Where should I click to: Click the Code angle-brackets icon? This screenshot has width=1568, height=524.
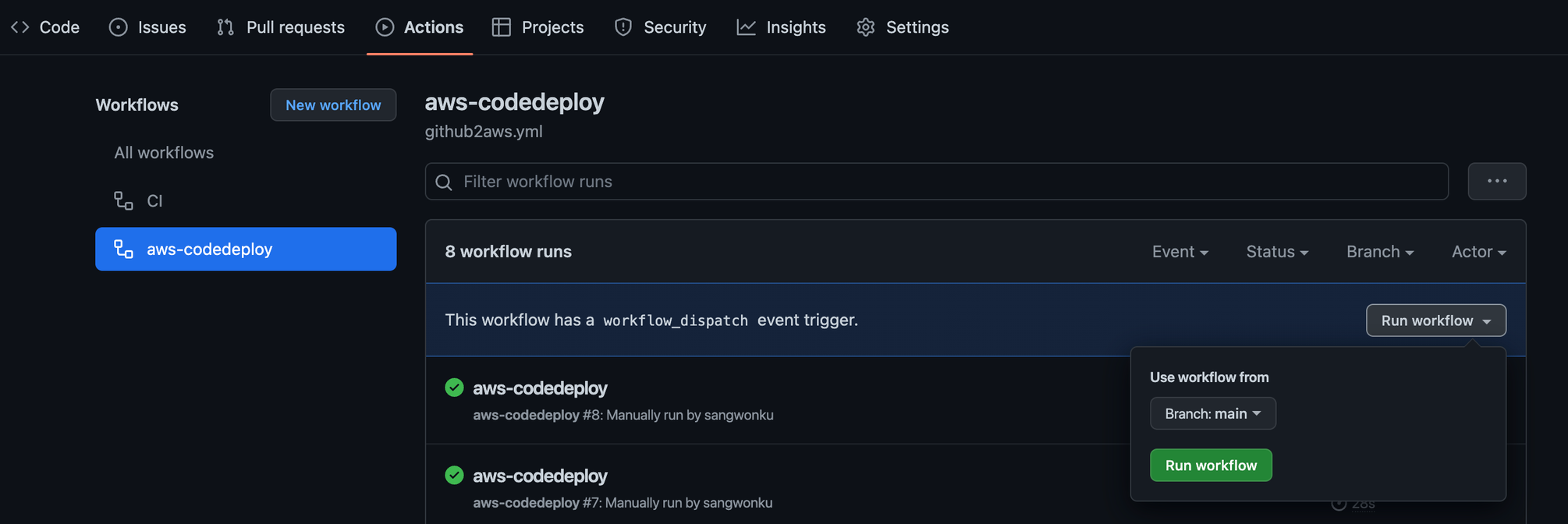pos(20,27)
